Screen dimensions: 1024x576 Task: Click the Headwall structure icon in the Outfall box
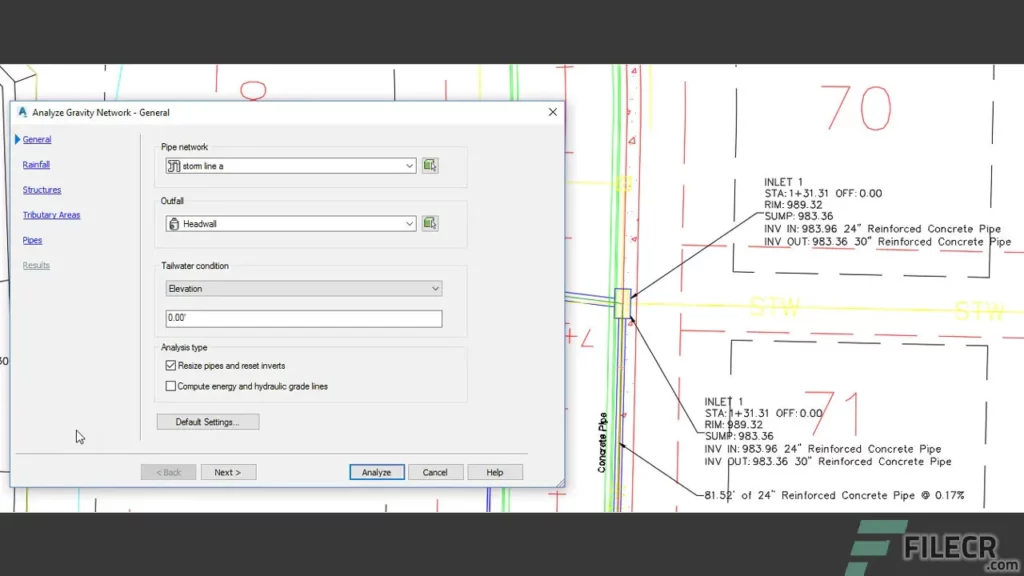pyautogui.click(x=174, y=224)
